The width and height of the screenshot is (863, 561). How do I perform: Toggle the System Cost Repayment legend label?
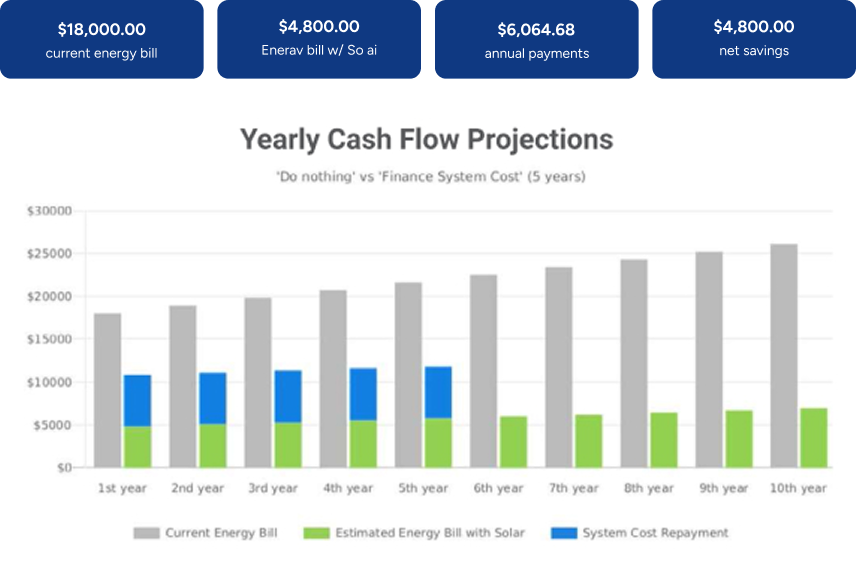pos(655,533)
